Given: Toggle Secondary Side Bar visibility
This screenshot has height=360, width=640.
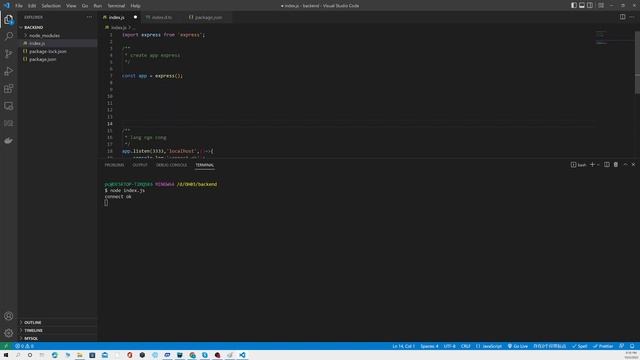Looking at the screenshot, I should pyautogui.click(x=590, y=5).
